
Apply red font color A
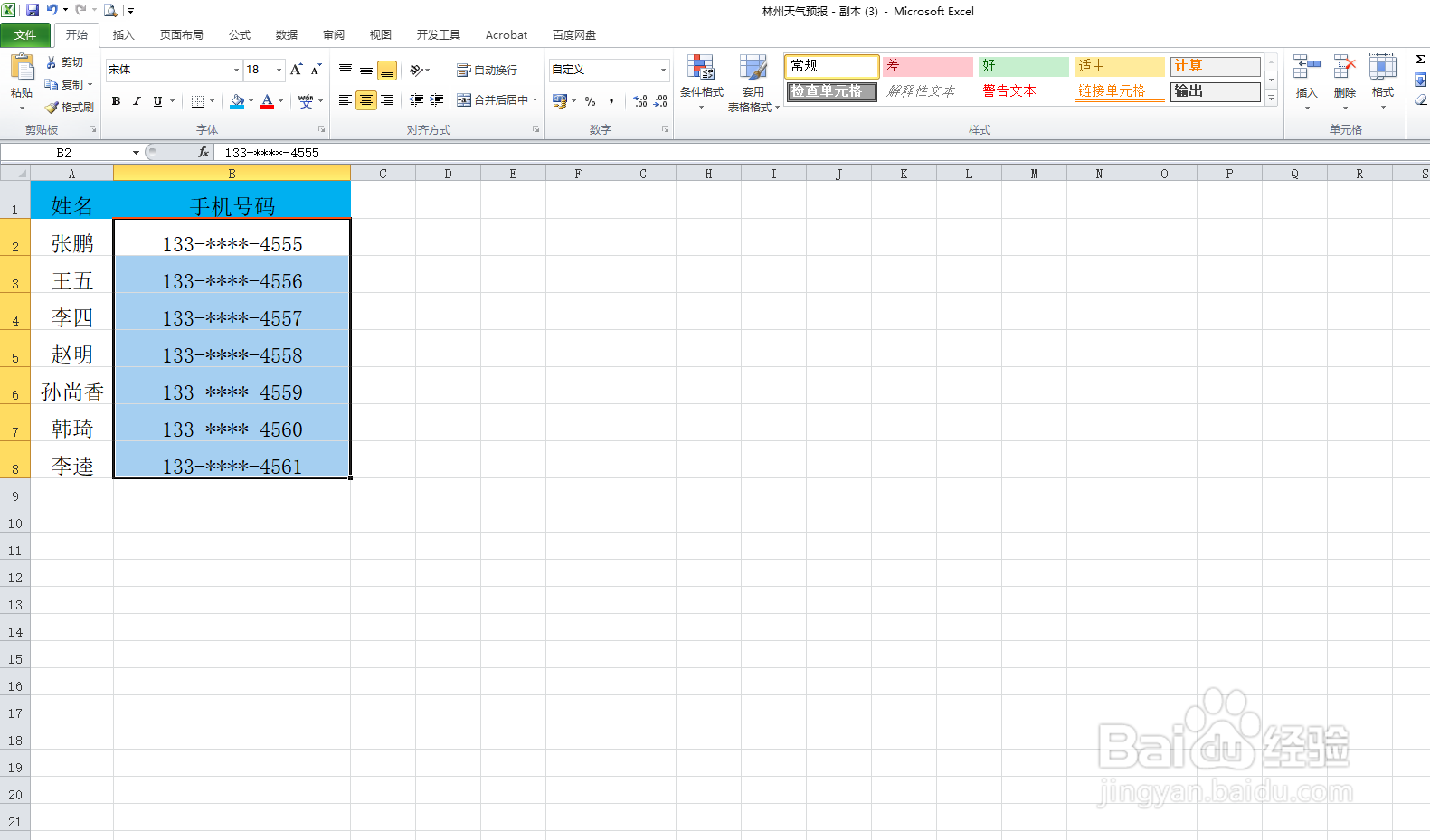(267, 101)
